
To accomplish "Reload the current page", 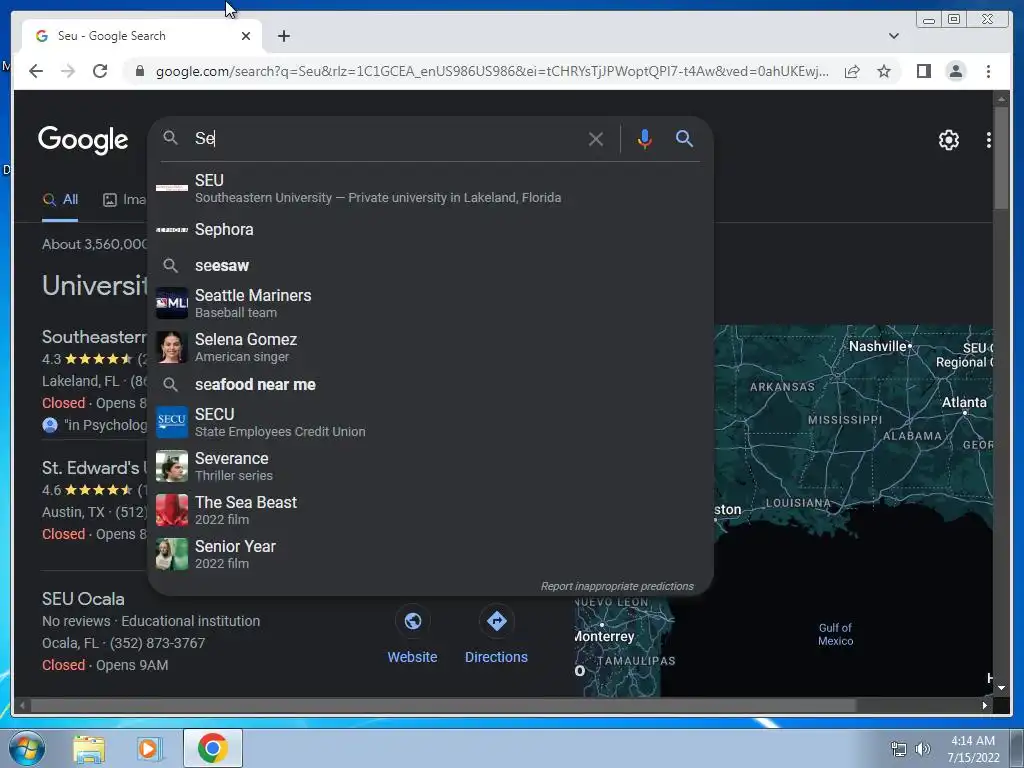I will (x=100, y=71).
